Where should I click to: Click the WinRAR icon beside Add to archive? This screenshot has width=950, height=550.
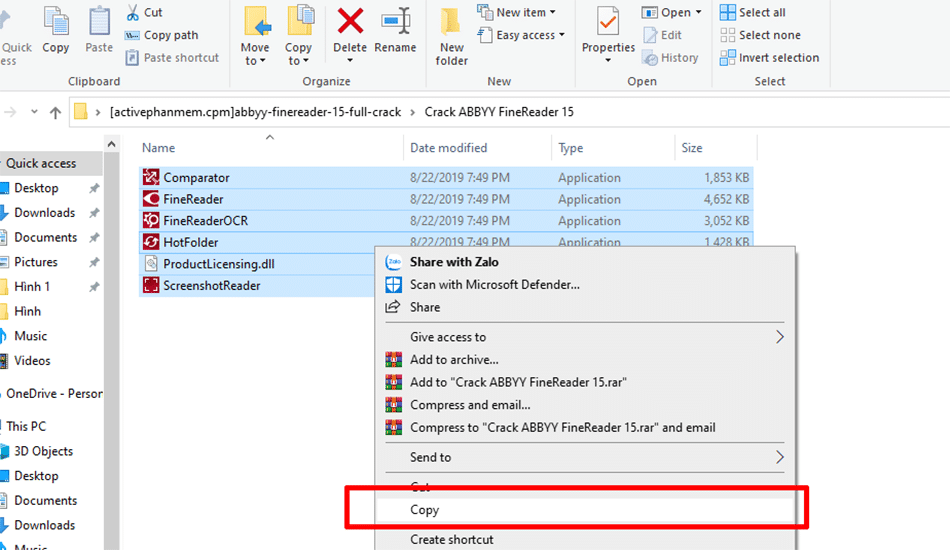(x=394, y=360)
